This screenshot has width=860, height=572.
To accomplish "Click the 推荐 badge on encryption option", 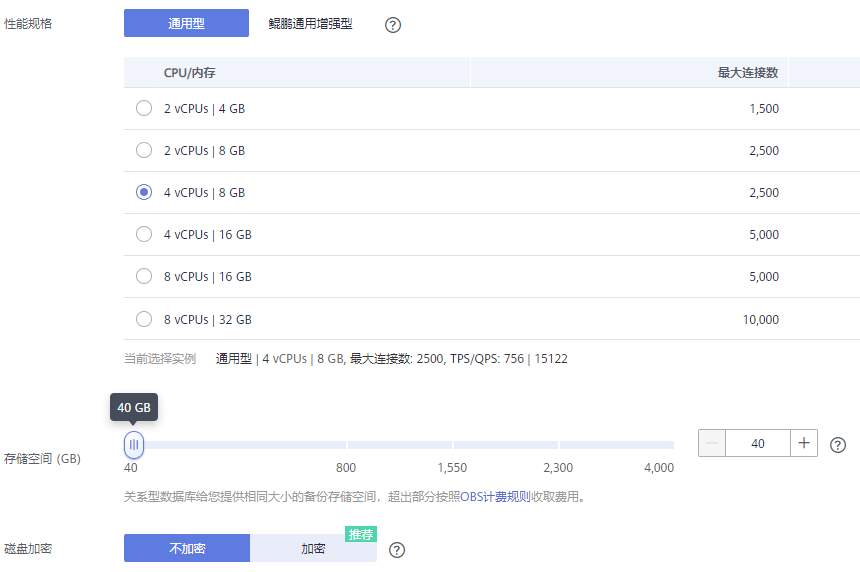I will coord(361,534).
